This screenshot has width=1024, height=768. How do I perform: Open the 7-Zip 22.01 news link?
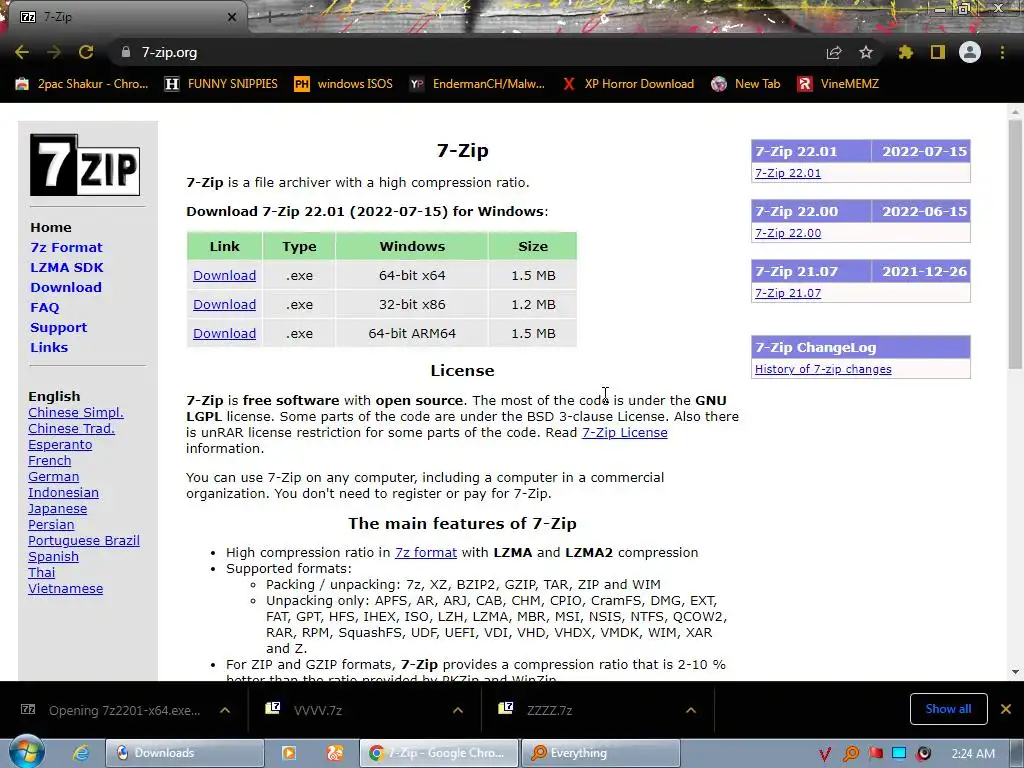click(x=788, y=173)
